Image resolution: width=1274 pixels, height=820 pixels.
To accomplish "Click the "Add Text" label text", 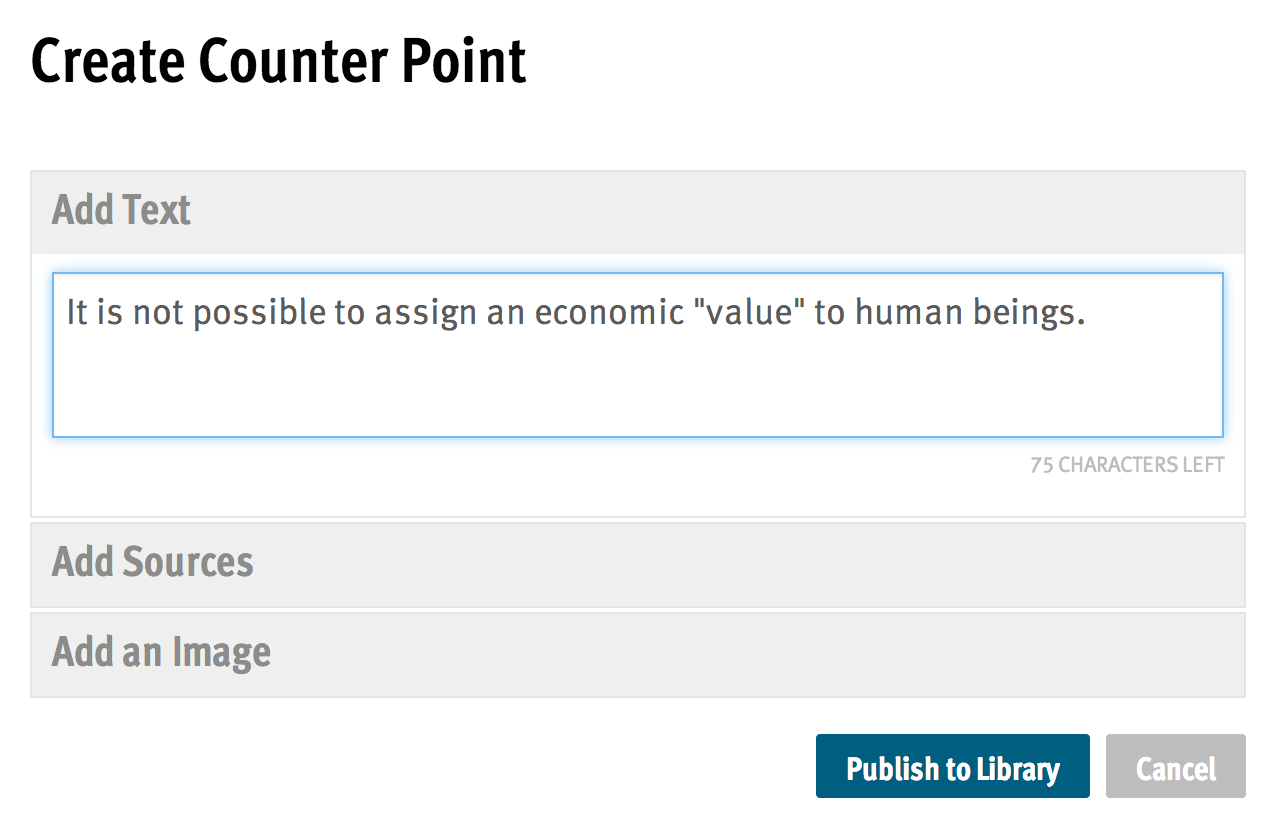I will (x=121, y=211).
